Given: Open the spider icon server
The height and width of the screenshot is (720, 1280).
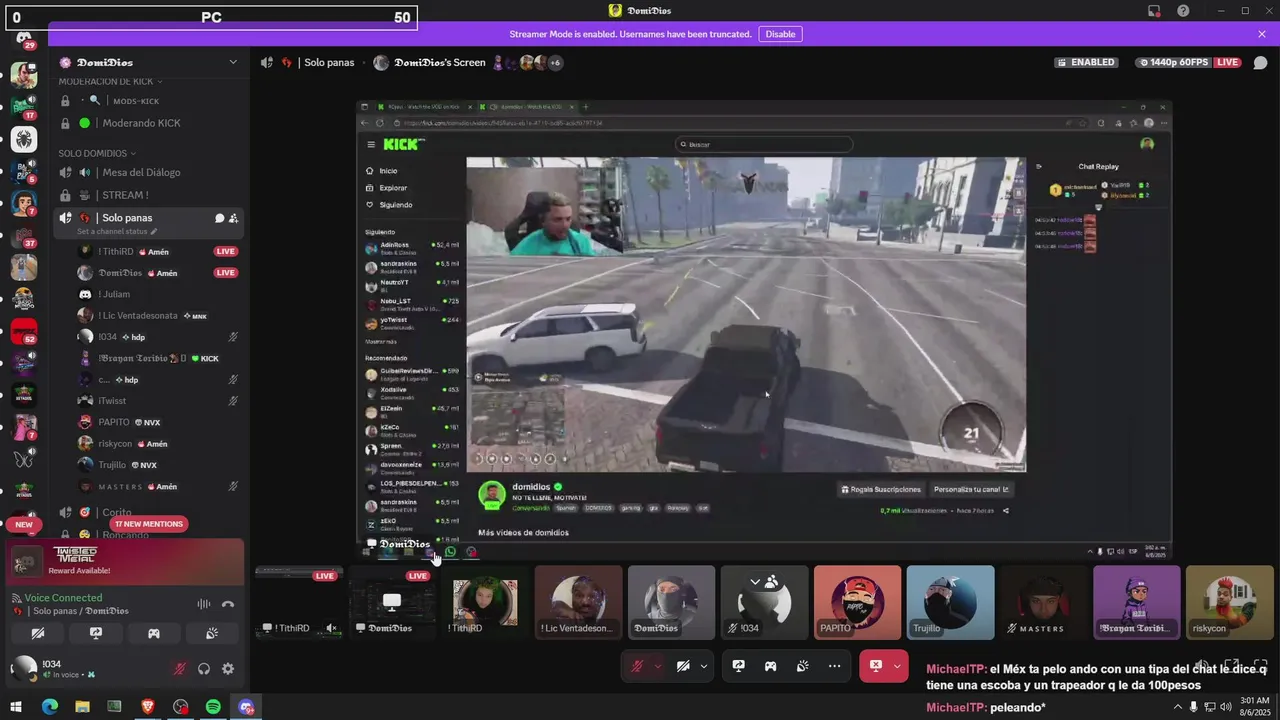Looking at the screenshot, I should 24,139.
